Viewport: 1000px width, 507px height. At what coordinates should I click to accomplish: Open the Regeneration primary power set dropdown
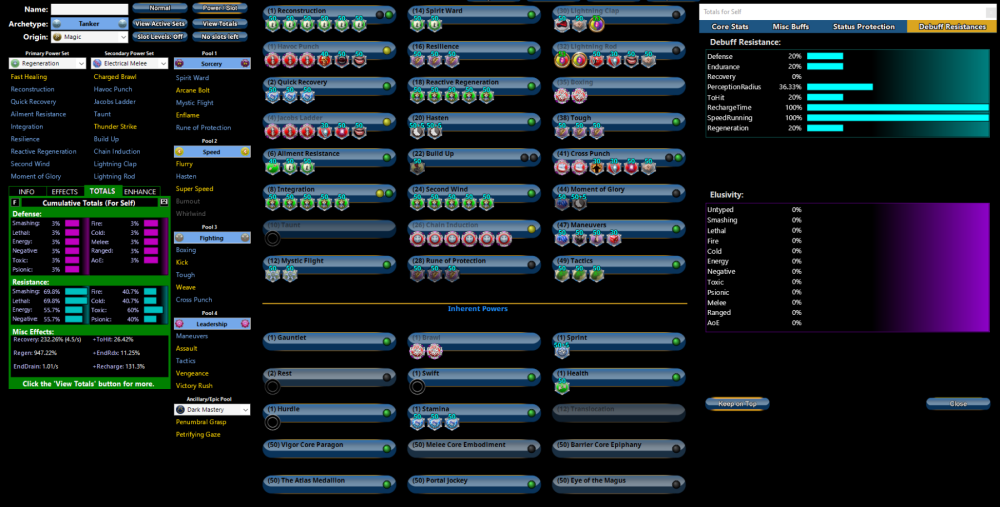pos(47,63)
